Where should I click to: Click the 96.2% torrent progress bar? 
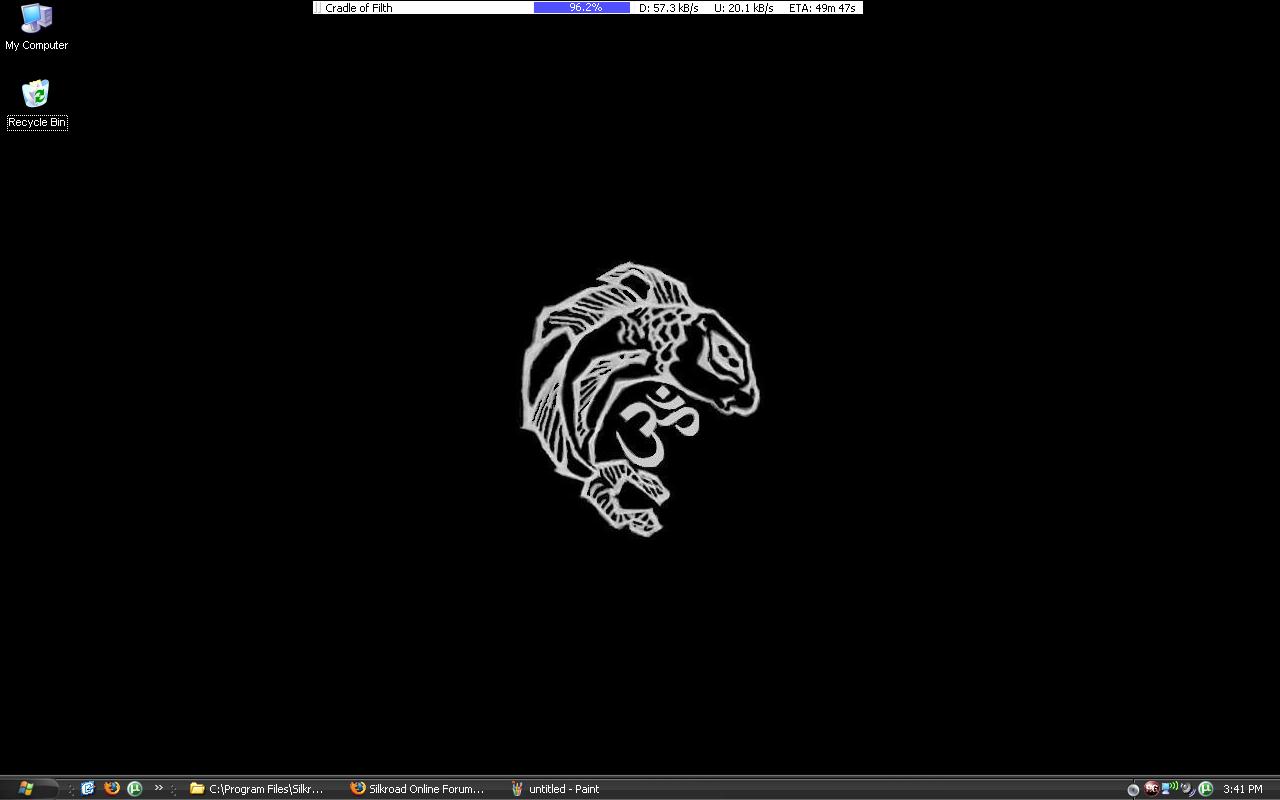coord(581,8)
